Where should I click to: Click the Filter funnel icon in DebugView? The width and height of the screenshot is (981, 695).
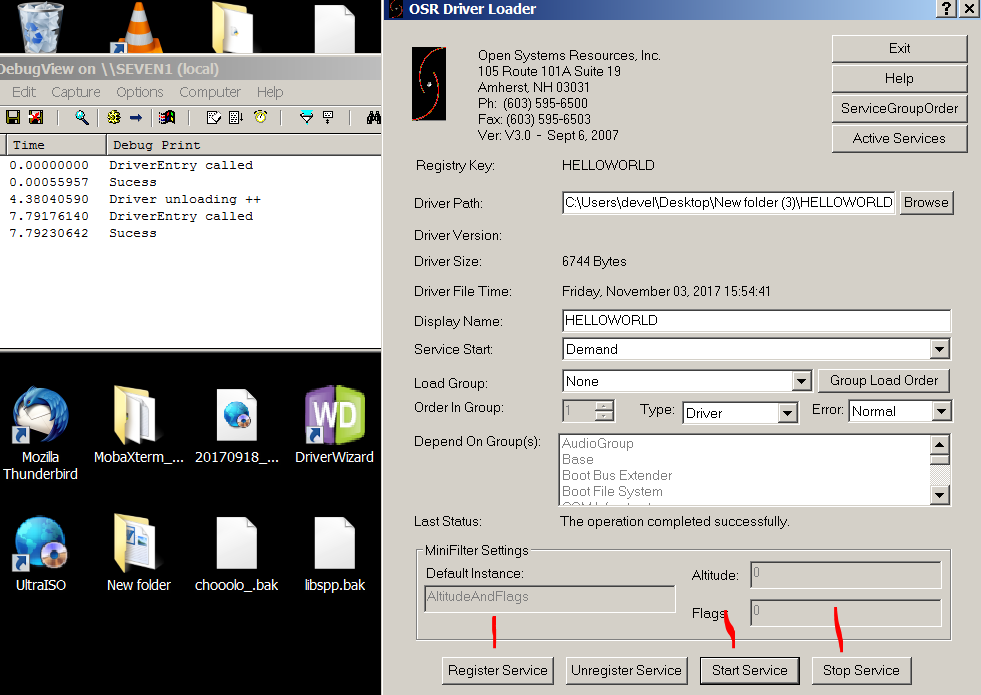(307, 118)
